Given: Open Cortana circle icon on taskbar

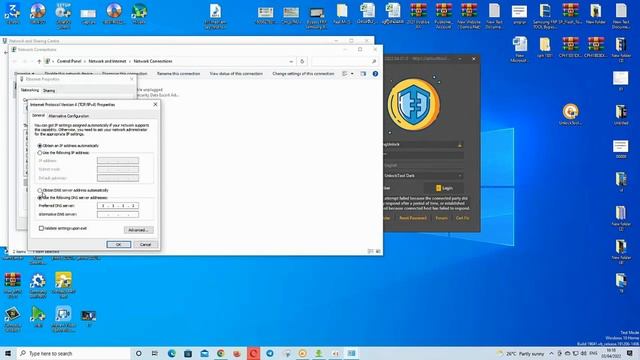Looking at the screenshot, I should click(x=138, y=353).
